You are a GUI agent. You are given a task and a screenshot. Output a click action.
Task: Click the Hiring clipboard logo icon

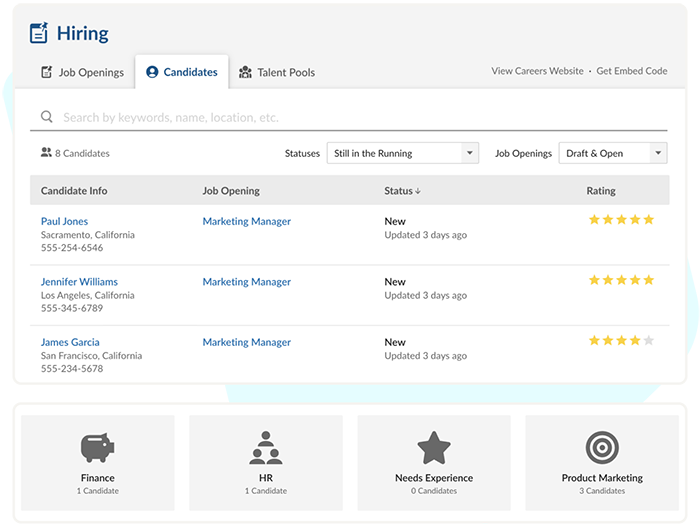pos(39,33)
